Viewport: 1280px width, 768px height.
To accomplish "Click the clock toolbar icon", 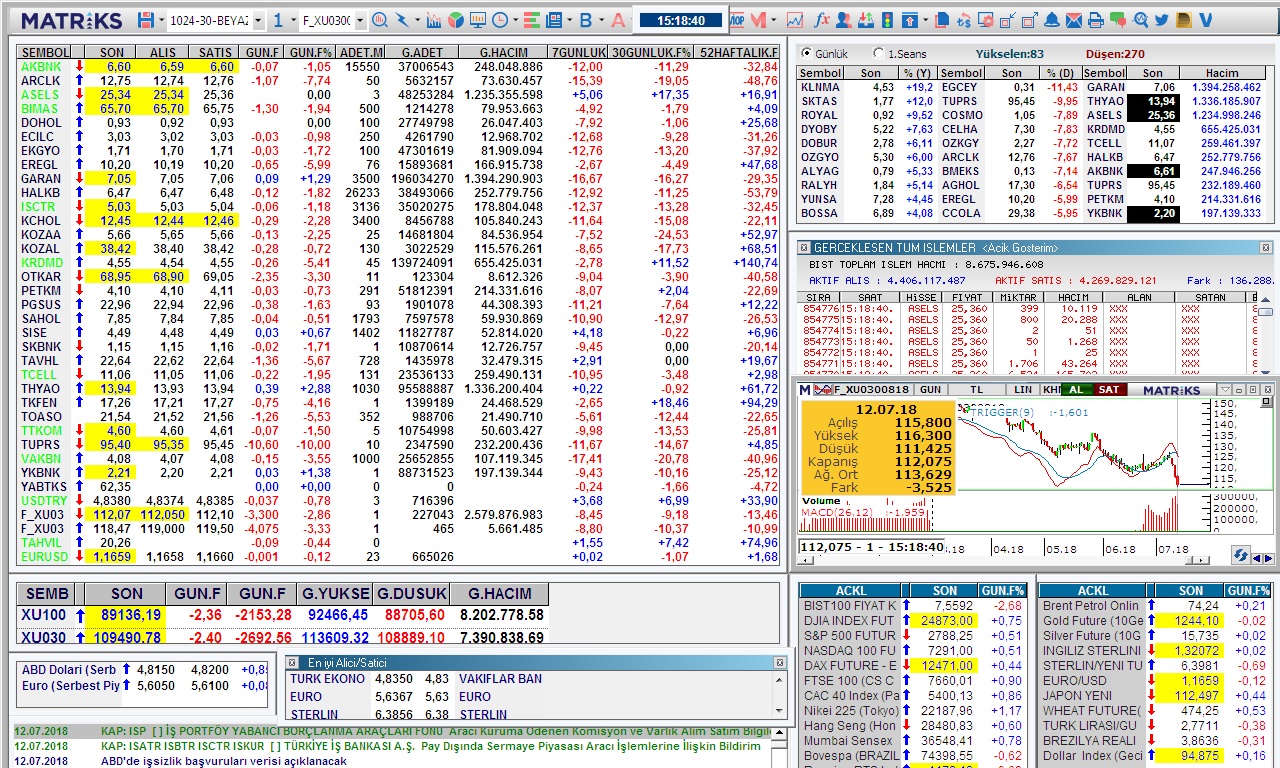I will [x=499, y=20].
